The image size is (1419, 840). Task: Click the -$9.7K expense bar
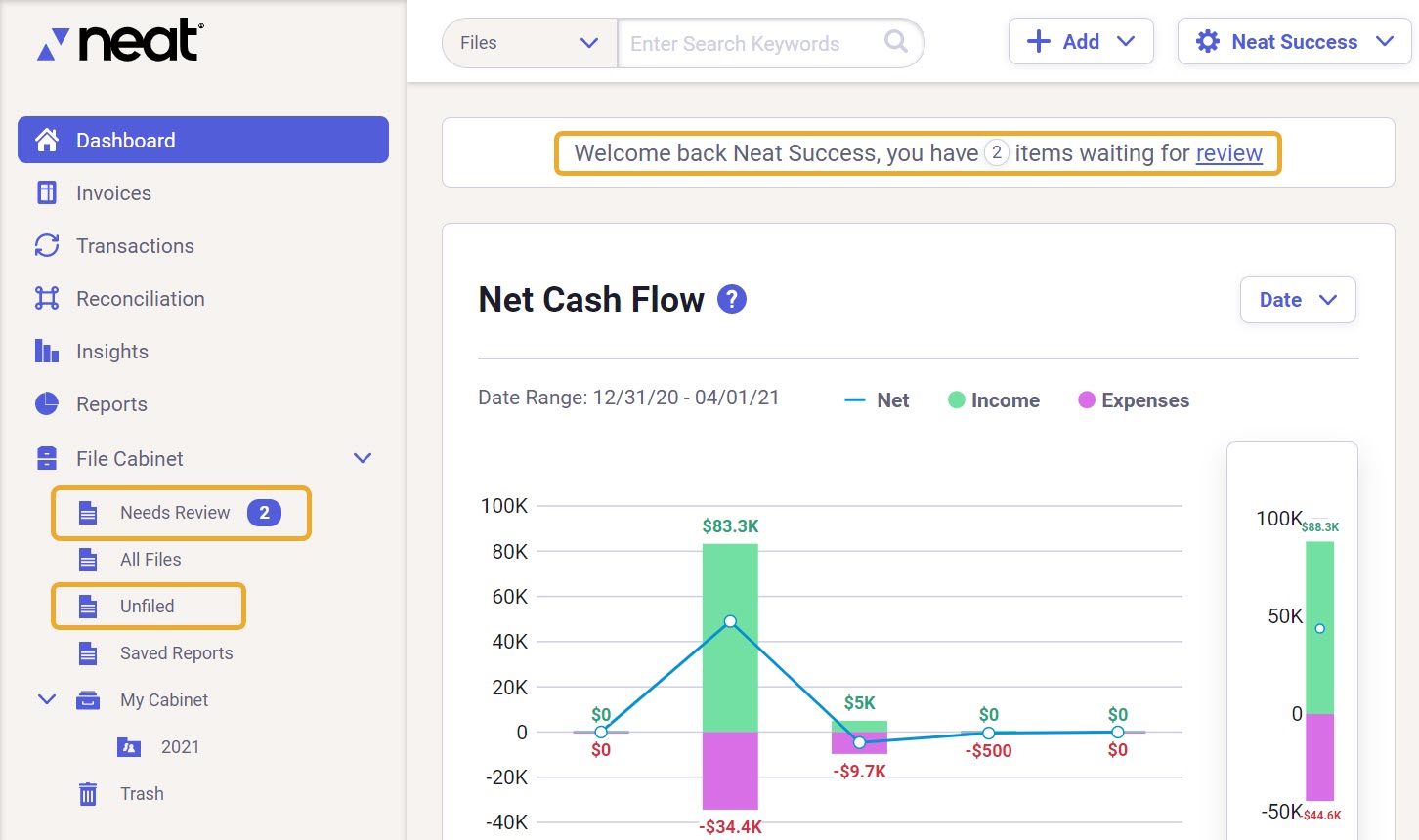[x=859, y=743]
